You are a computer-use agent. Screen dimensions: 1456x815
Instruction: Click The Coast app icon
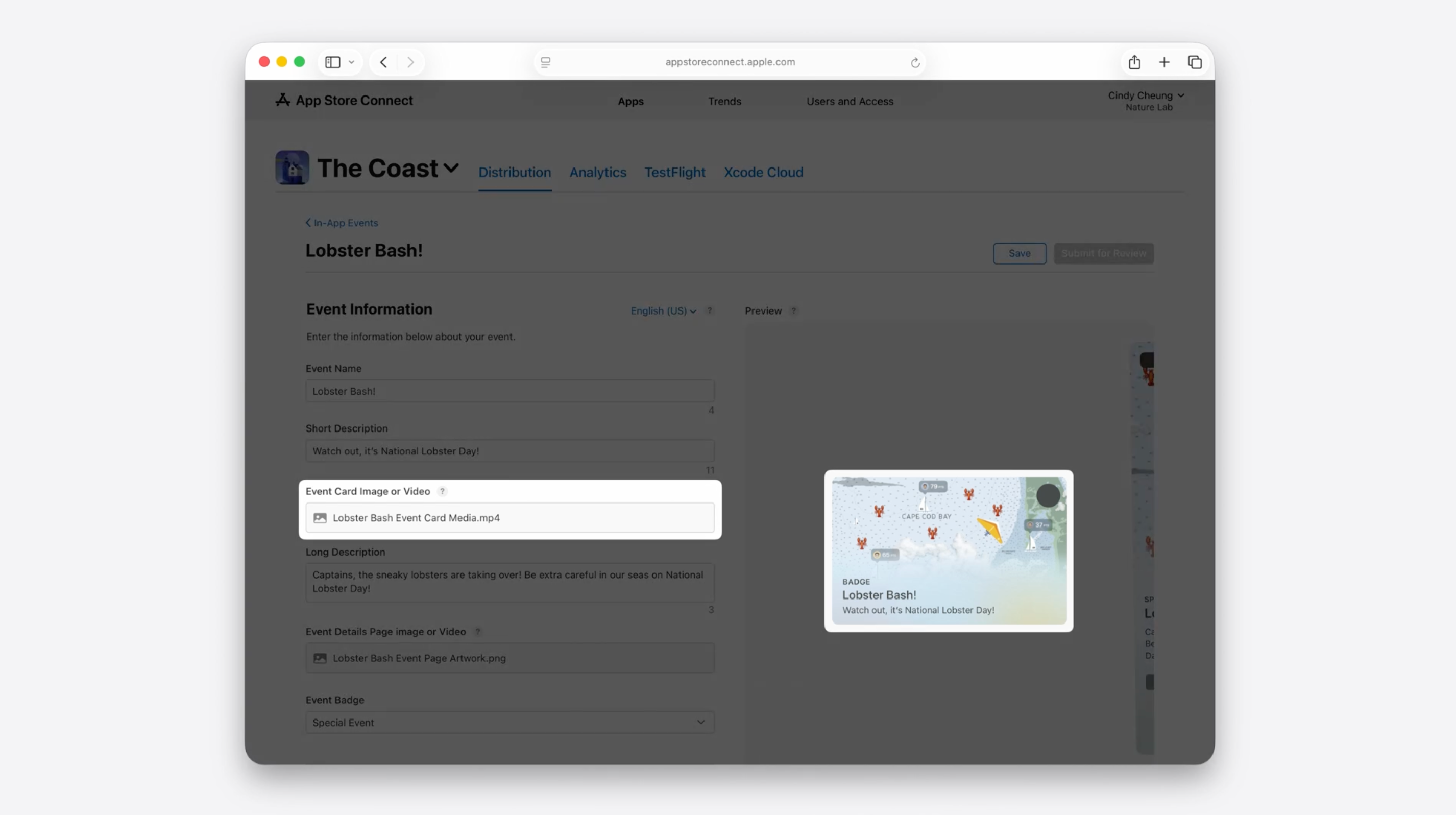coord(292,168)
